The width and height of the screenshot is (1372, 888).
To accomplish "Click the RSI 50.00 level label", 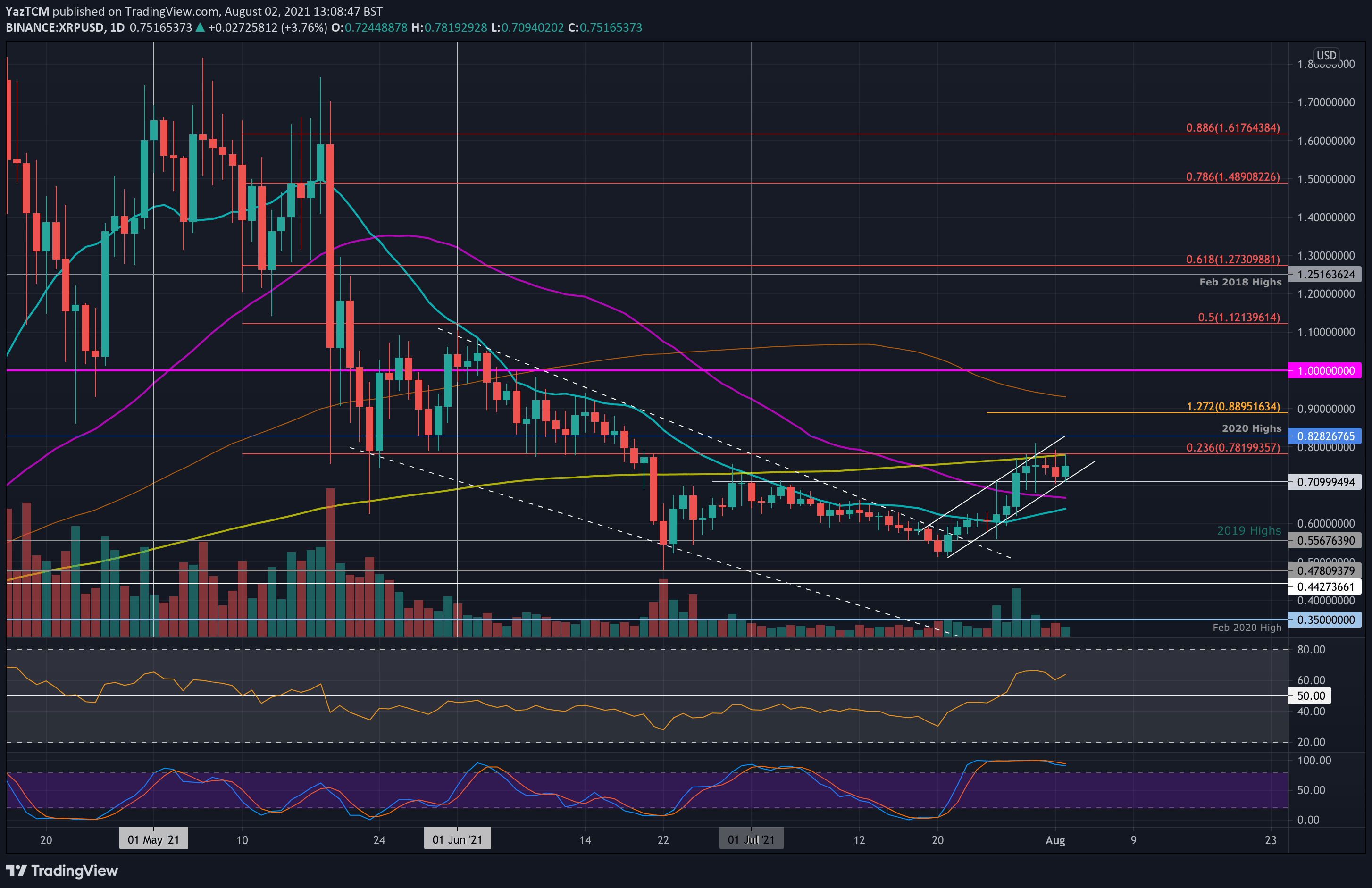I will pos(1310,695).
